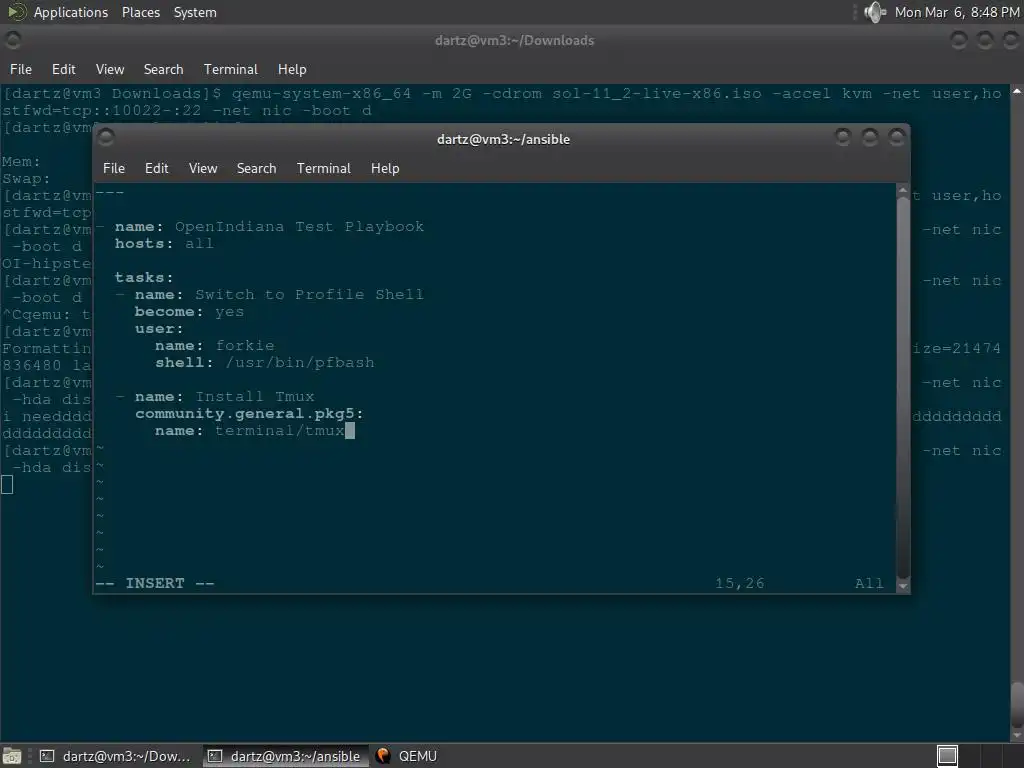Screen dimensions: 1024x768
Task: Minimize the ansible terminal window
Action: (842, 137)
